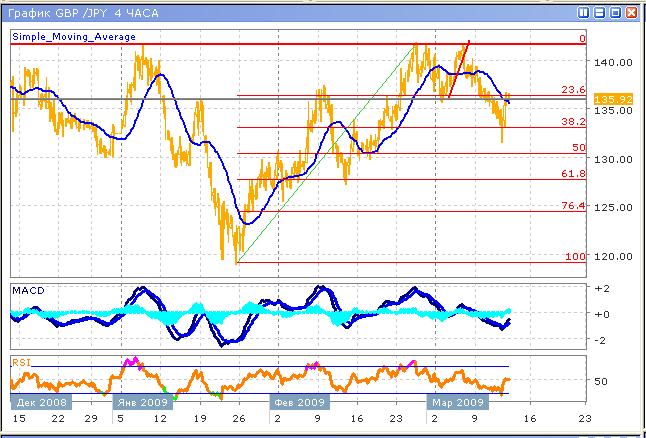This screenshot has width=646, height=438.
Task: Click the Янв 2009 date marker
Action: coord(144,401)
